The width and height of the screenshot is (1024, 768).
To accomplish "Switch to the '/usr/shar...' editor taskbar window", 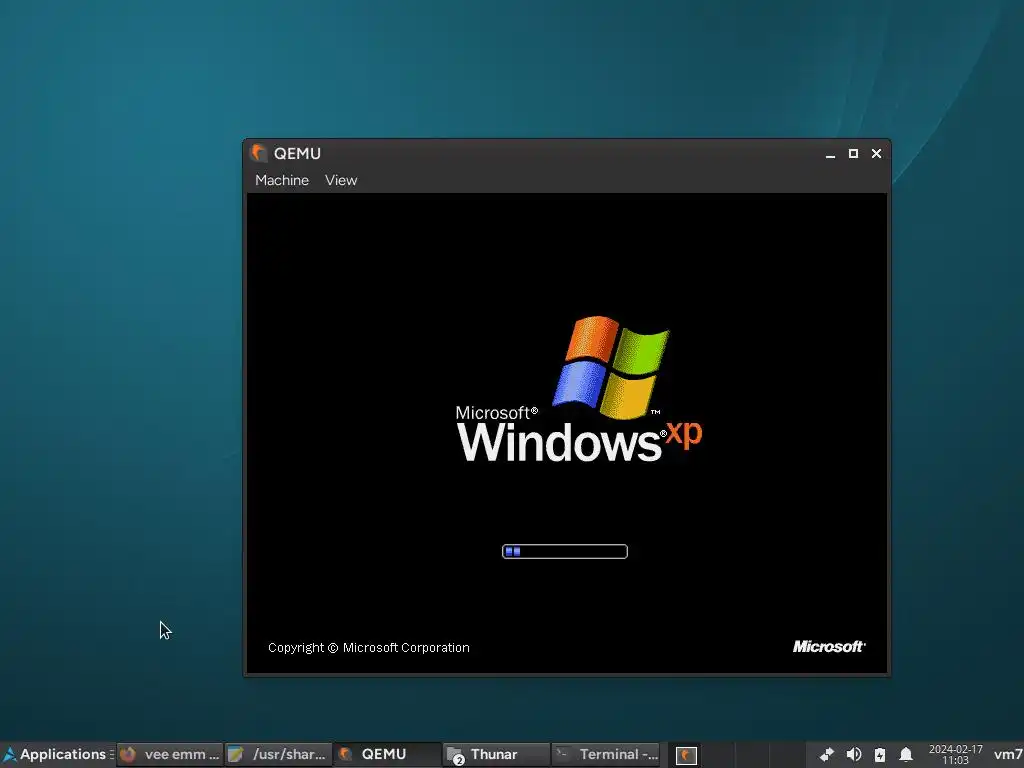I will pyautogui.click(x=278, y=754).
